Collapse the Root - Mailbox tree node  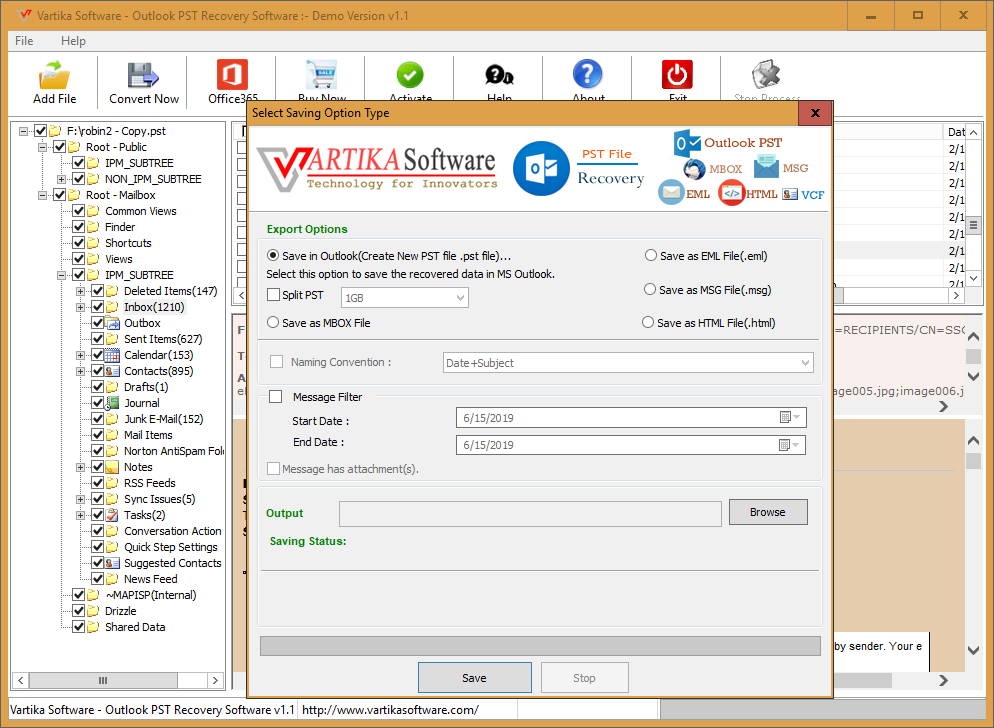(x=42, y=195)
